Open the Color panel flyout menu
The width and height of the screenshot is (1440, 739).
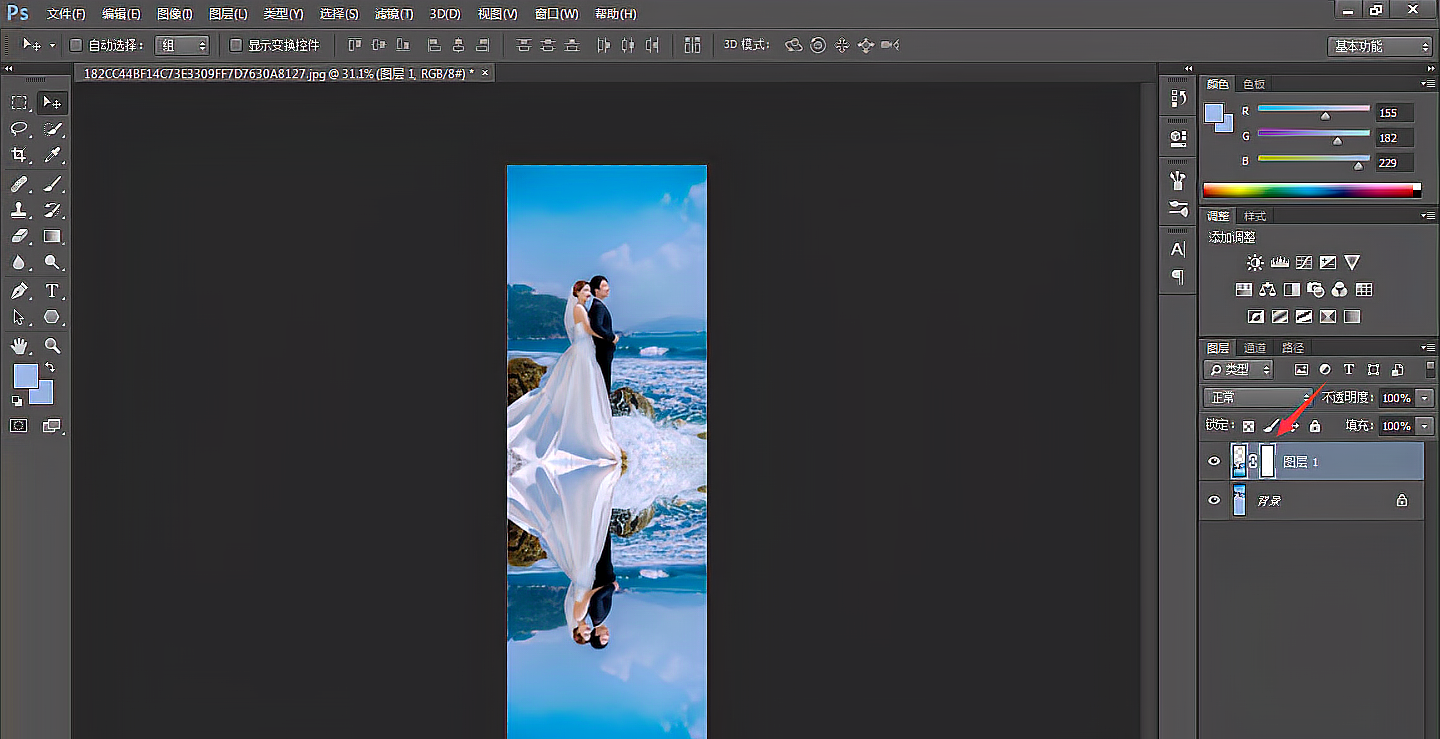[x=1429, y=84]
